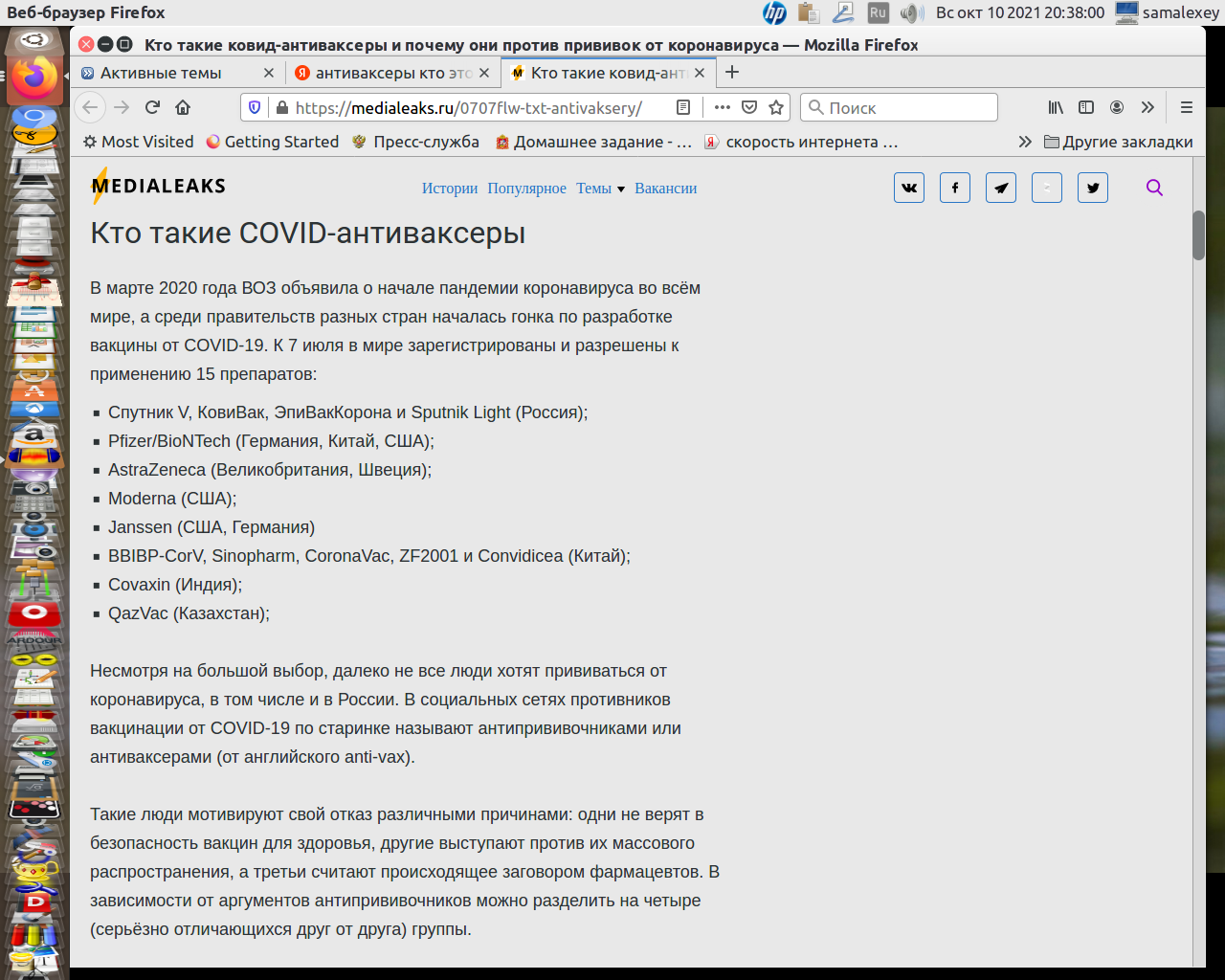Open the sound volume indicator

click(x=911, y=12)
